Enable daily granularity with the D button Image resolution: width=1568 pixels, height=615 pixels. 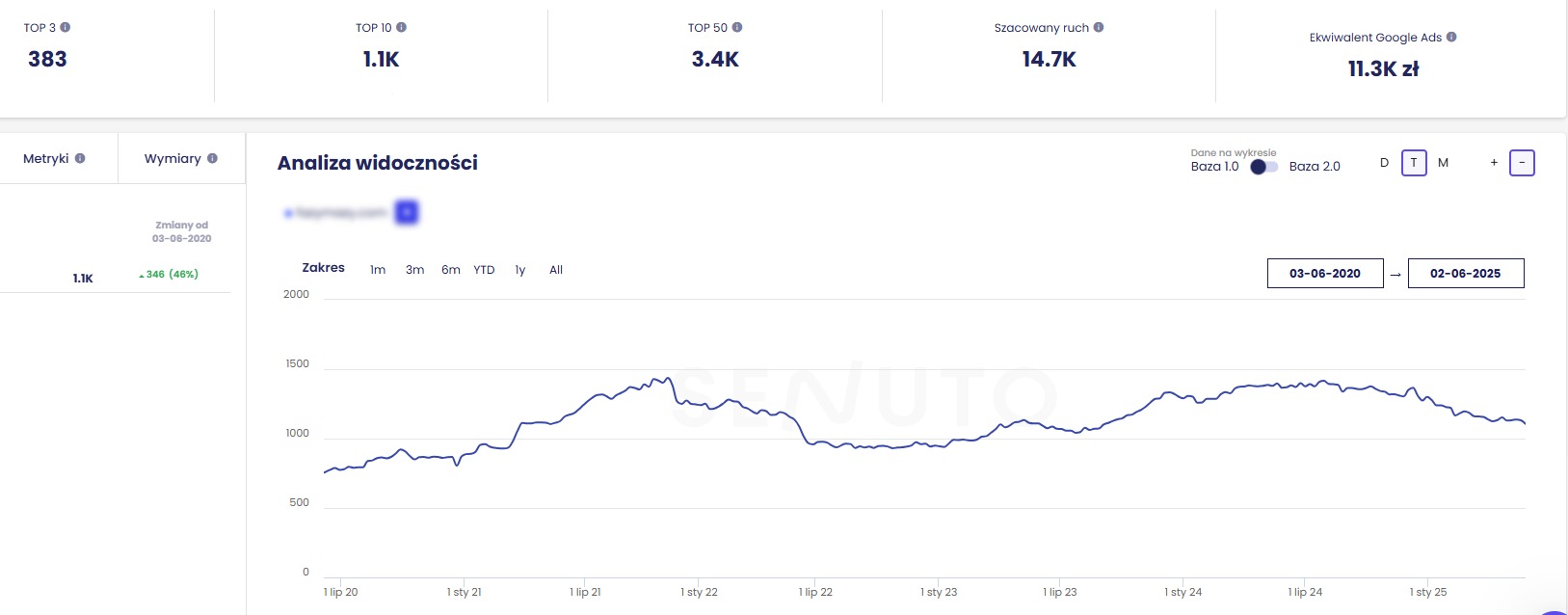pos(1385,163)
